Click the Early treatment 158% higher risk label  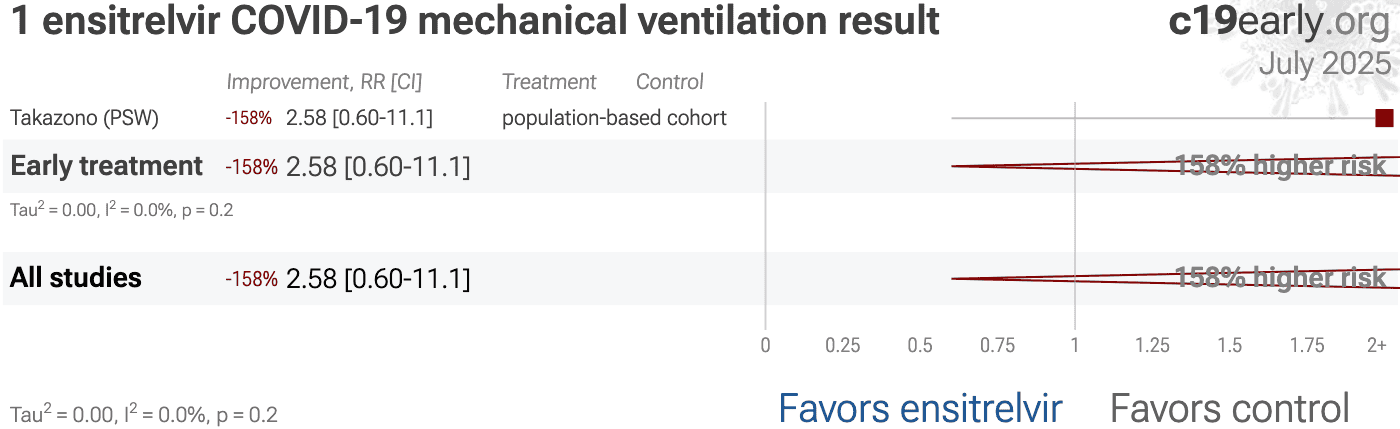tap(1281, 166)
